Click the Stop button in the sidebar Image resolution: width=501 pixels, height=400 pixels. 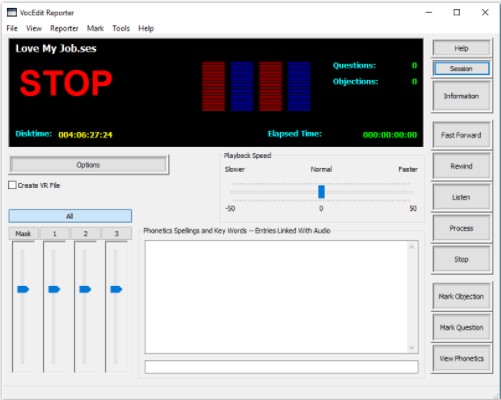[x=461, y=259]
